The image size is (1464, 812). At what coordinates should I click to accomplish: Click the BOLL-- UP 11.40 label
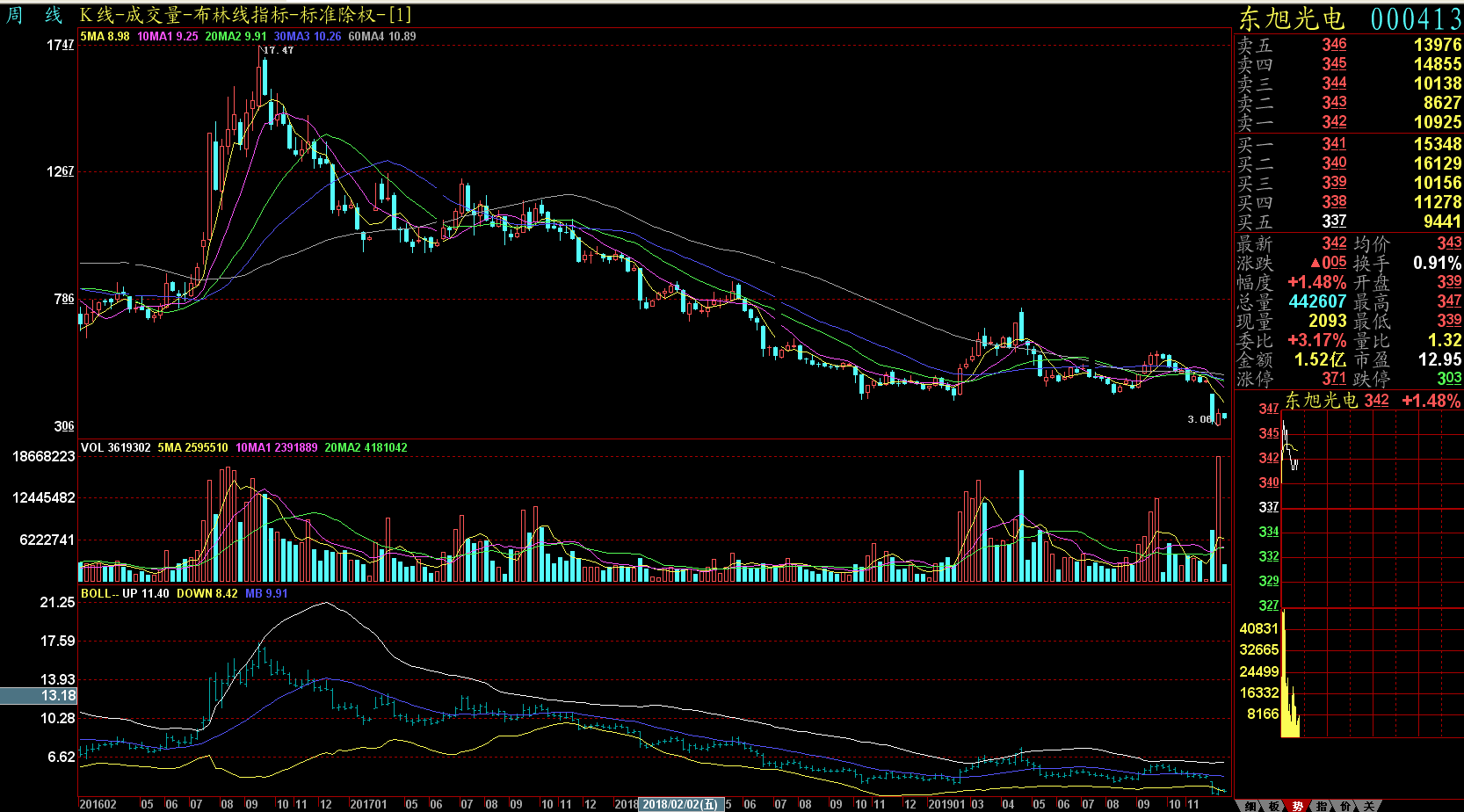(x=125, y=593)
